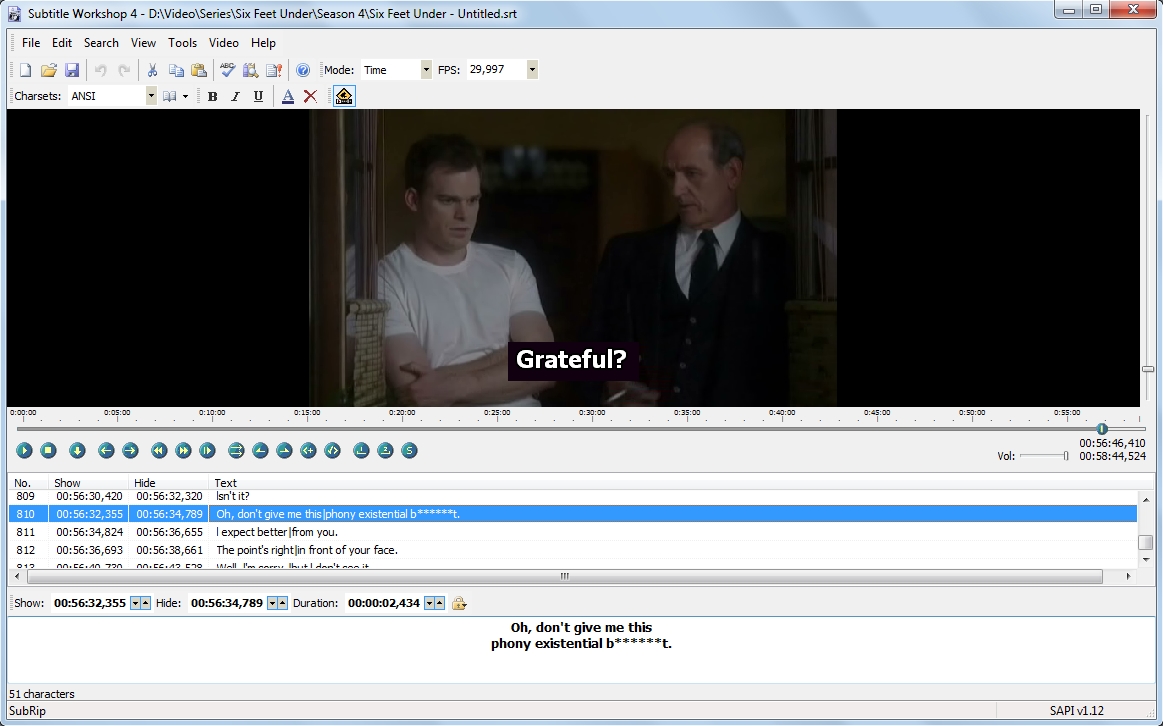Fast forward the video
1163x726 pixels.
pyautogui.click(x=183, y=450)
